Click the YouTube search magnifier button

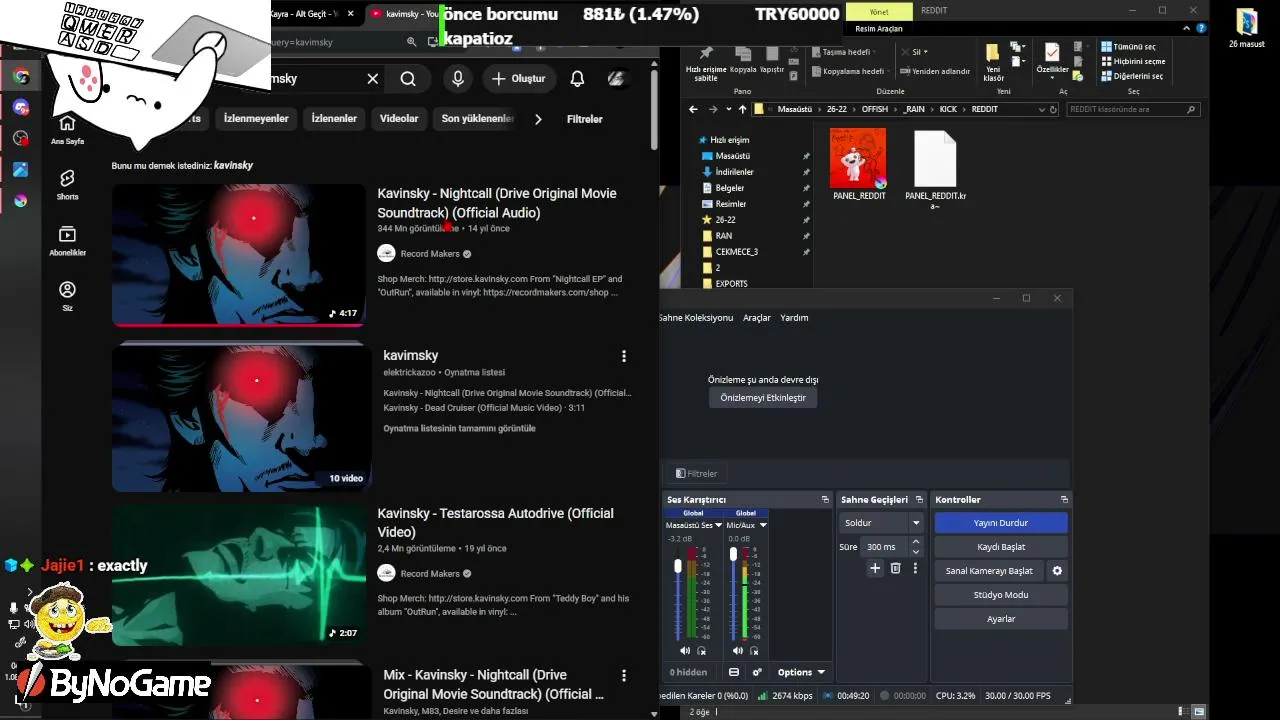(408, 79)
